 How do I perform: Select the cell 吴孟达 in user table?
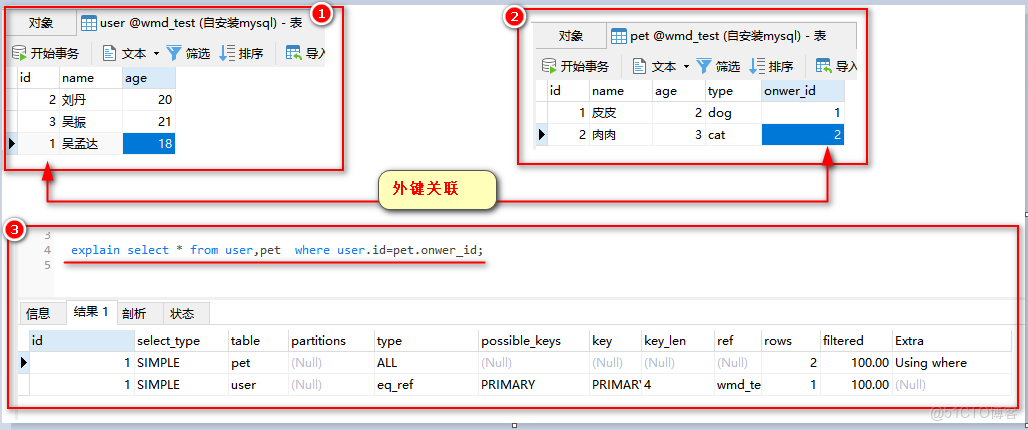pos(91,144)
